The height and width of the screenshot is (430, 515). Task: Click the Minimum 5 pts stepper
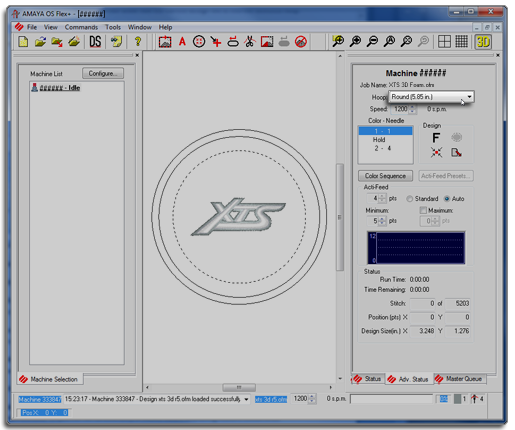[x=382, y=221]
